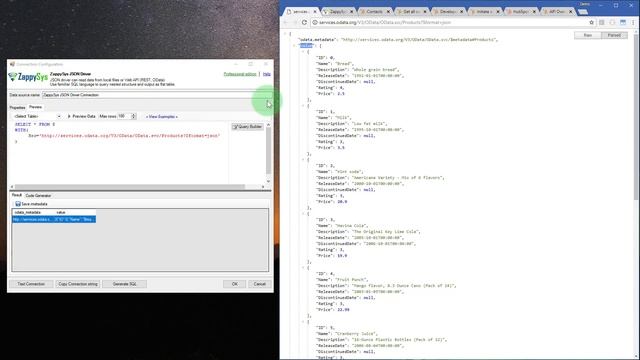Click the Test Connection button
Image resolution: width=640 pixels, height=360 pixels.
(x=31, y=284)
